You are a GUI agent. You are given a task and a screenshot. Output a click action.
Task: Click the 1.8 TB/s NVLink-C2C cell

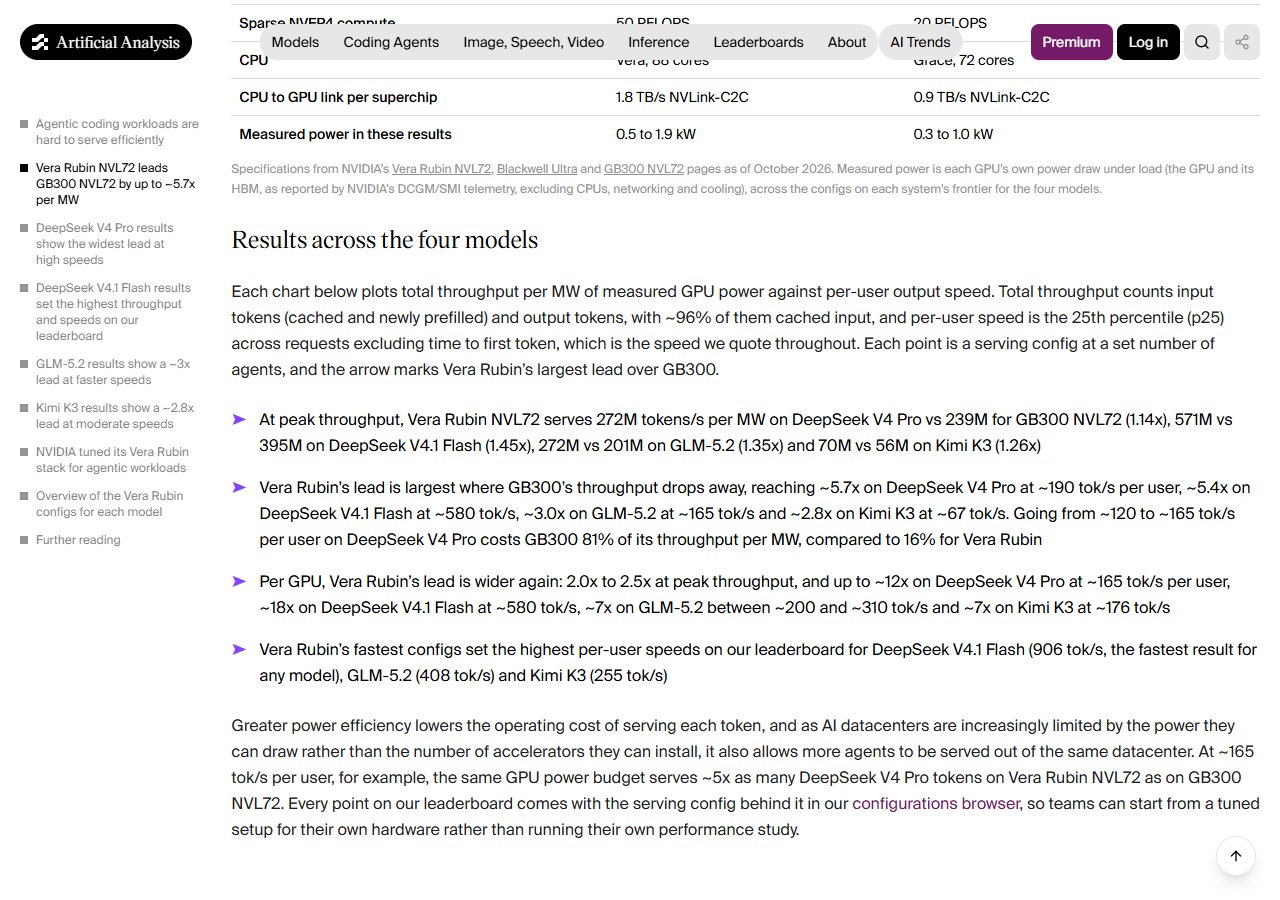[682, 97]
